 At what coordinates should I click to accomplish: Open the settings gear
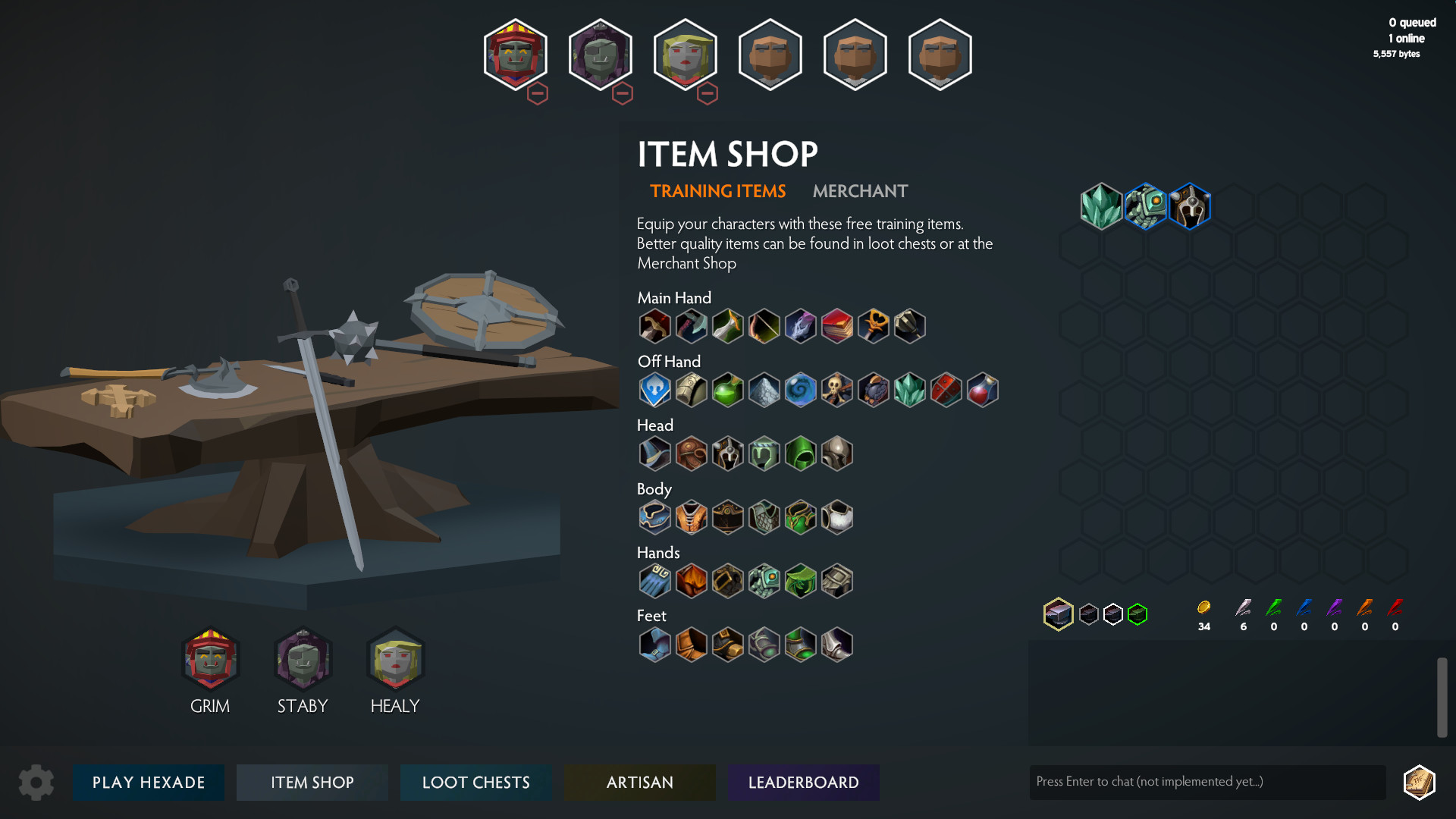click(x=36, y=782)
